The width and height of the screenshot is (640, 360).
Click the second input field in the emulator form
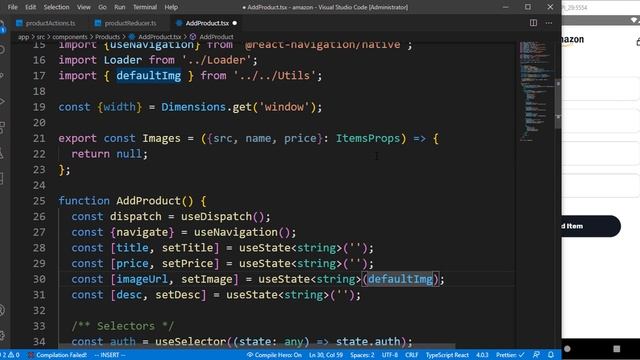[x=600, y=120]
